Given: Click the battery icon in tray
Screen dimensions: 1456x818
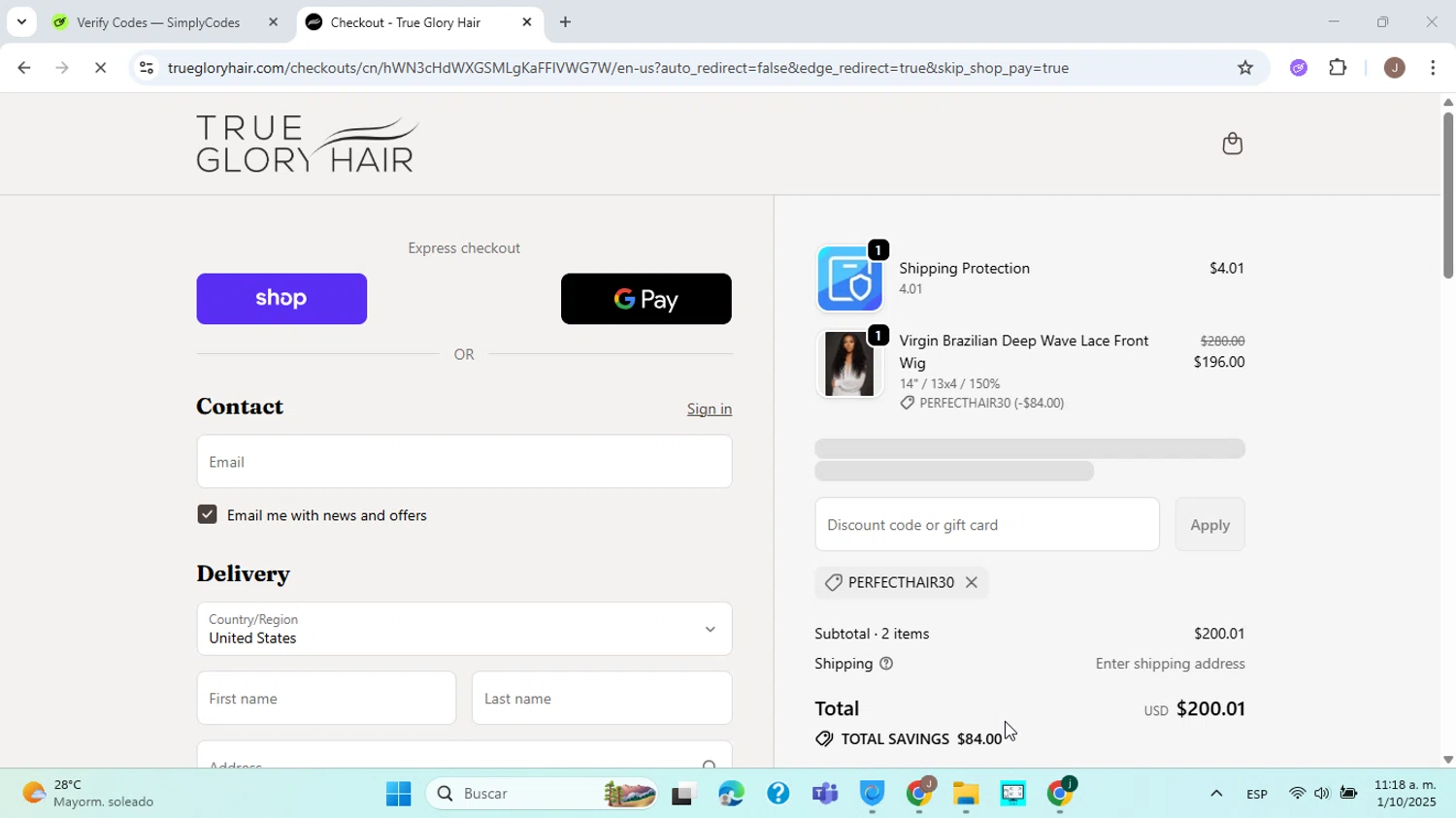Looking at the screenshot, I should pyautogui.click(x=1348, y=794).
